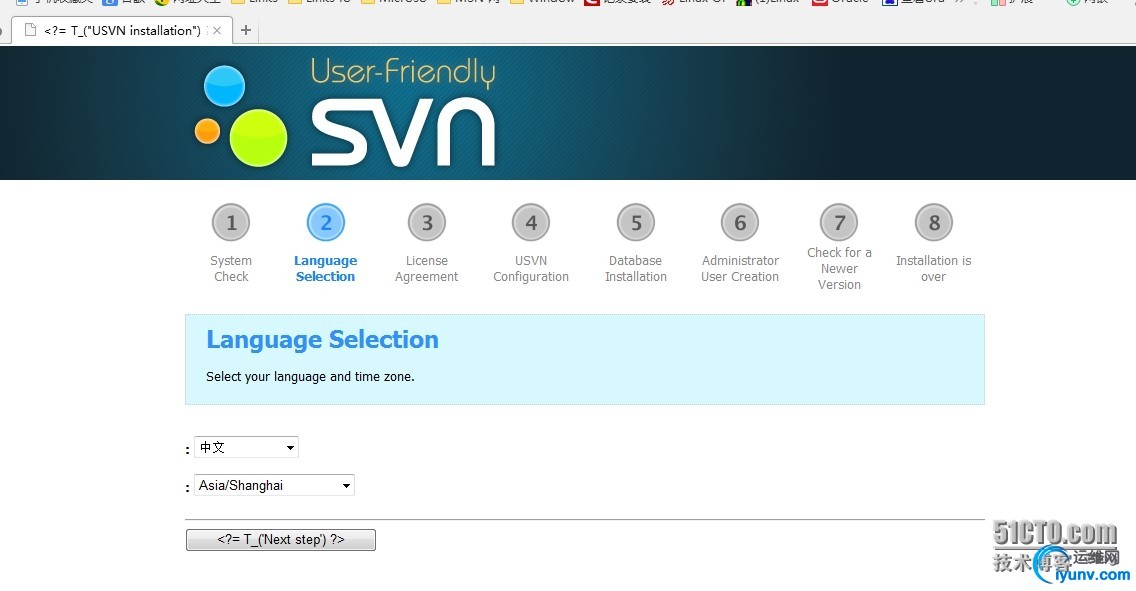The image size is (1136, 591).
Task: Click the Next step button
Action: 280,540
